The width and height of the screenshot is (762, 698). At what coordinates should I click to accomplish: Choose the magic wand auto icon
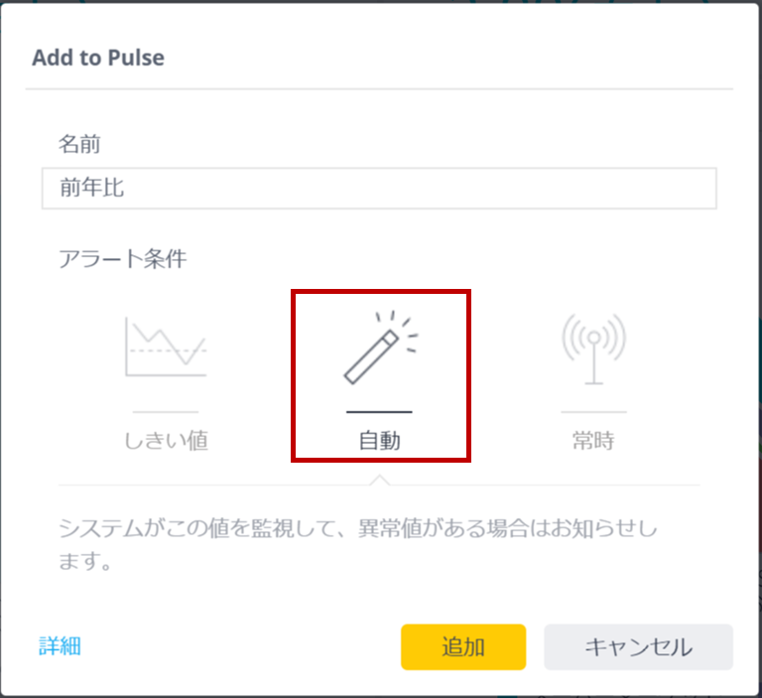click(x=381, y=347)
